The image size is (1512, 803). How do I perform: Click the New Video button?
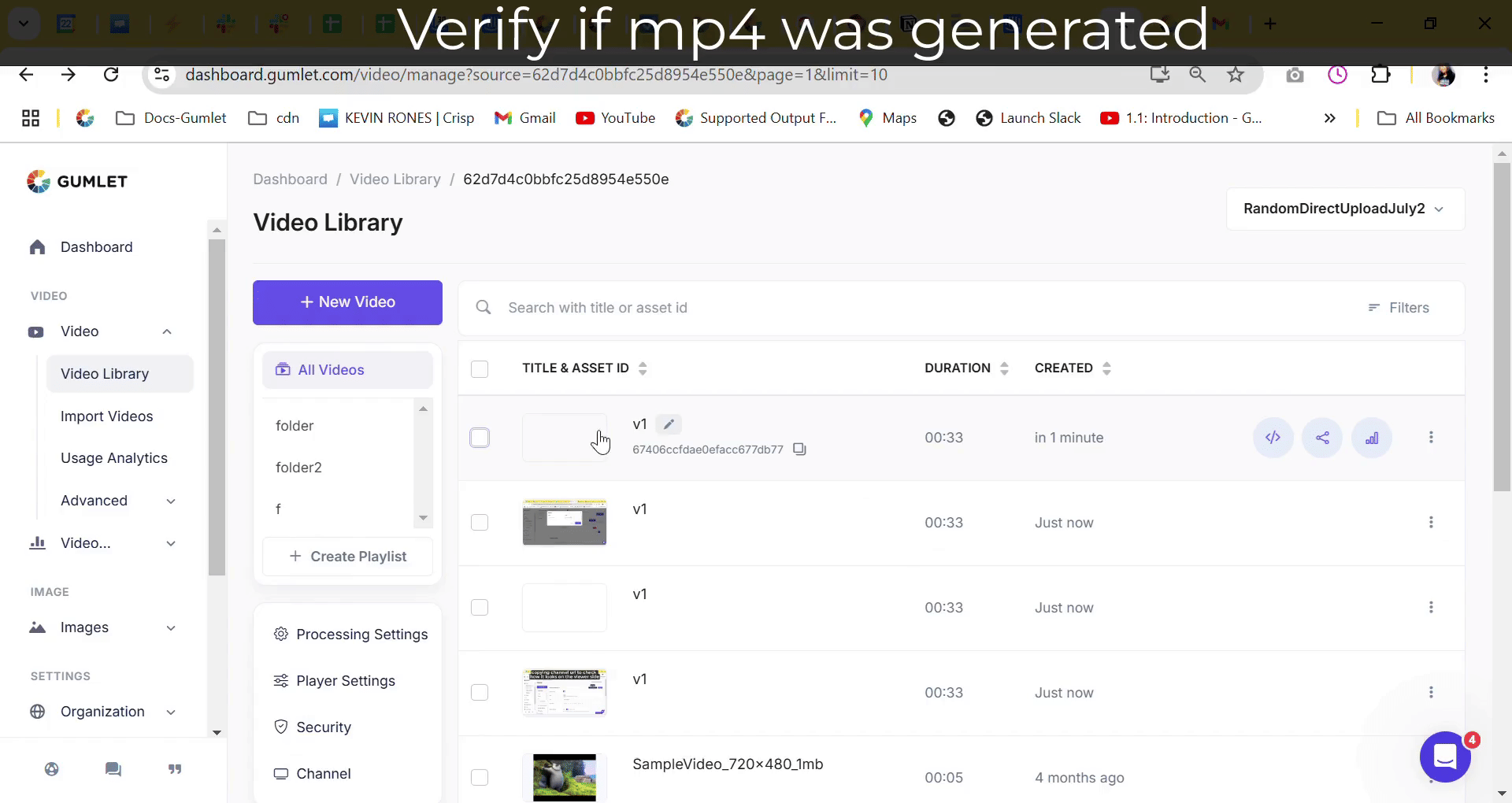(x=347, y=302)
